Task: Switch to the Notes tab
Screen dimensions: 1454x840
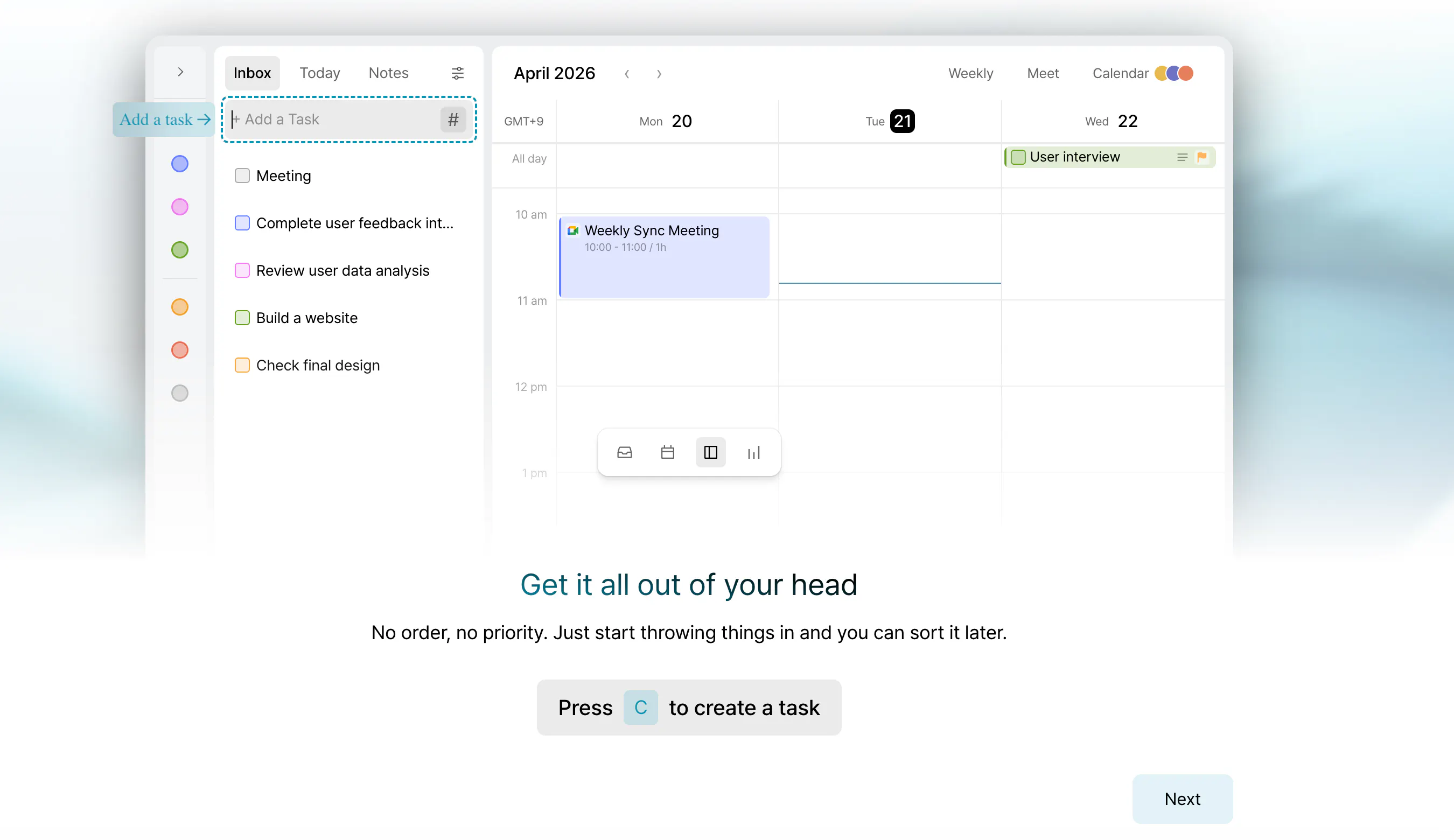Action: pyautogui.click(x=388, y=73)
